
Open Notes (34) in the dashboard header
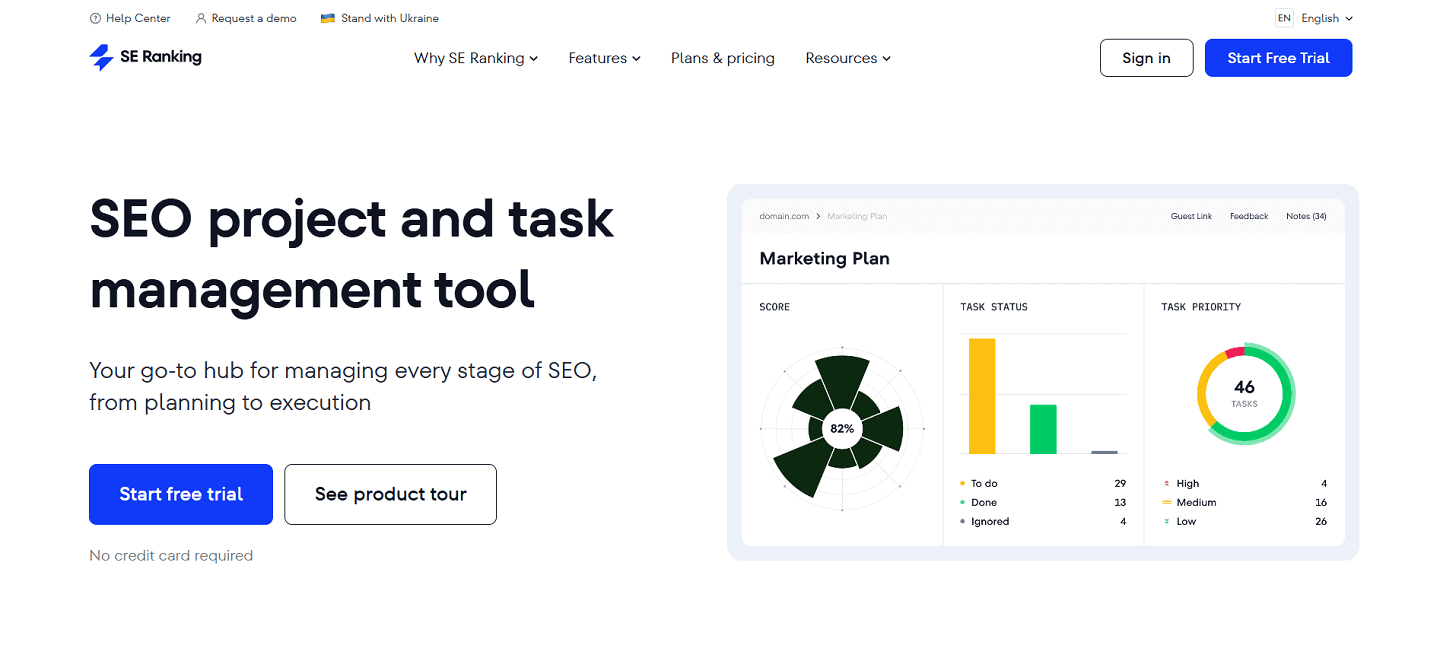tap(1306, 216)
